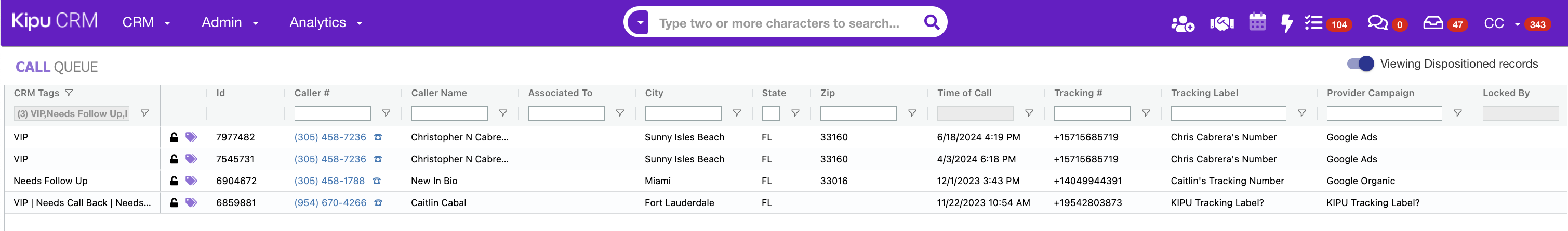Toggle the lock icon for record 7545731

(174, 159)
